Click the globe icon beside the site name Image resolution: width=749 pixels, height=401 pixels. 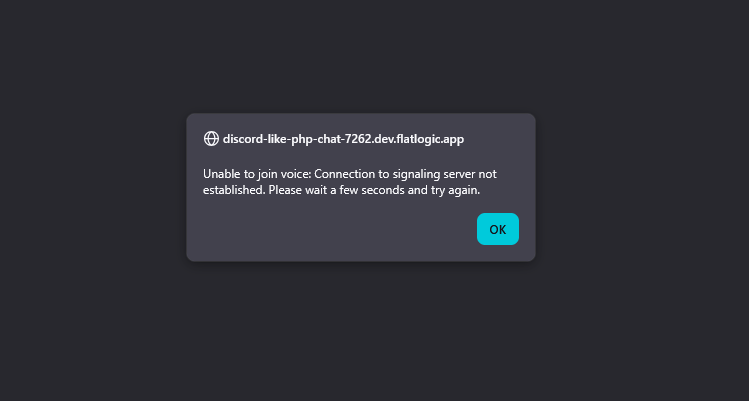[211, 139]
